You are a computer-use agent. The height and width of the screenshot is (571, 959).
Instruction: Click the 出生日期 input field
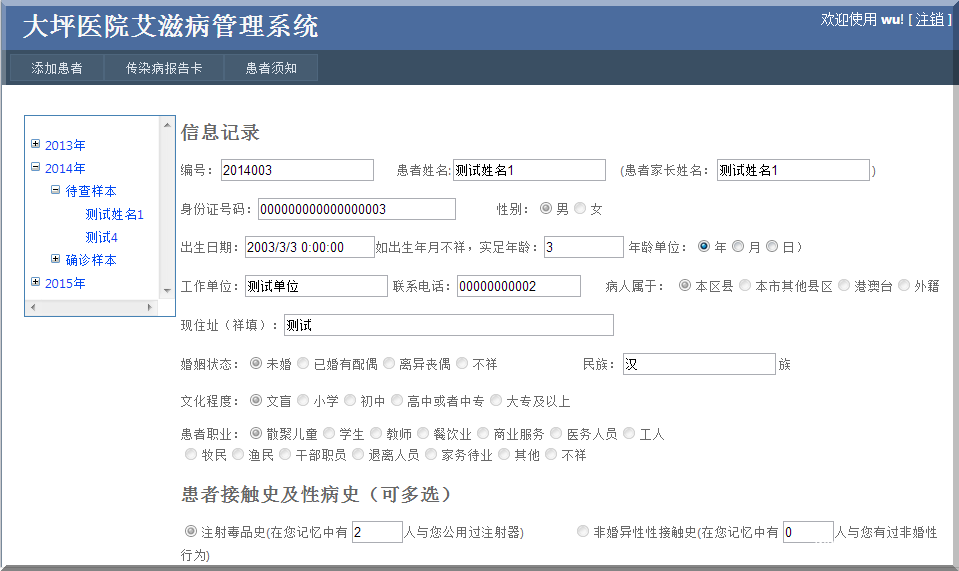[x=309, y=247]
